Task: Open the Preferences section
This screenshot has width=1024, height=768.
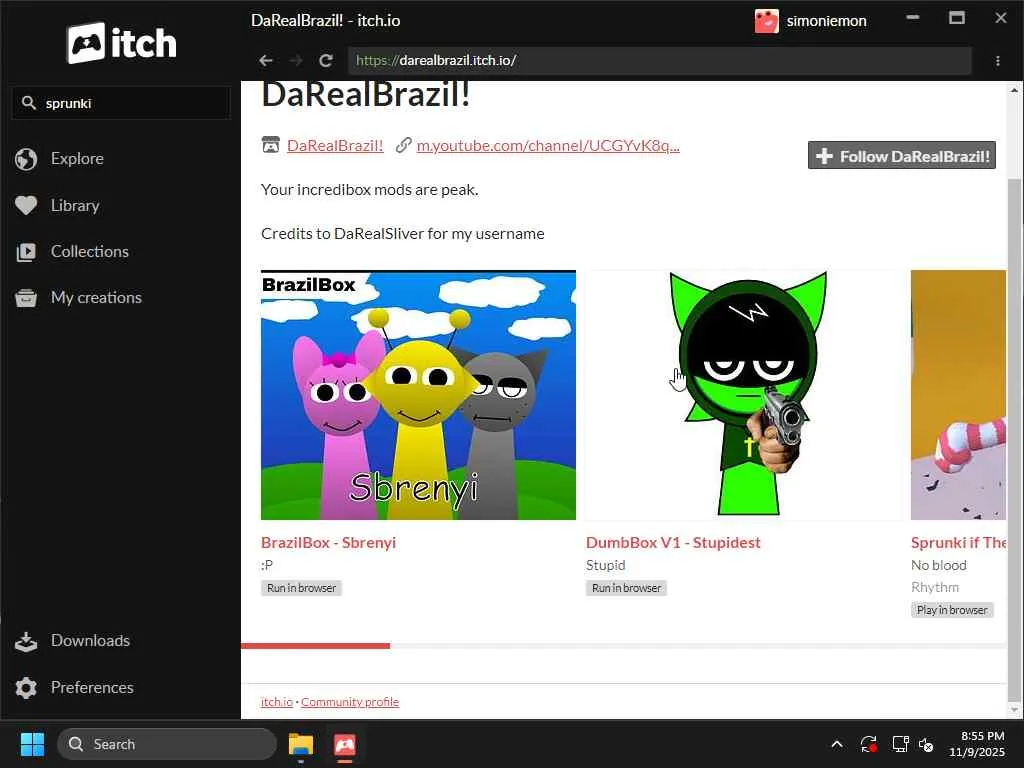Action: click(92, 688)
